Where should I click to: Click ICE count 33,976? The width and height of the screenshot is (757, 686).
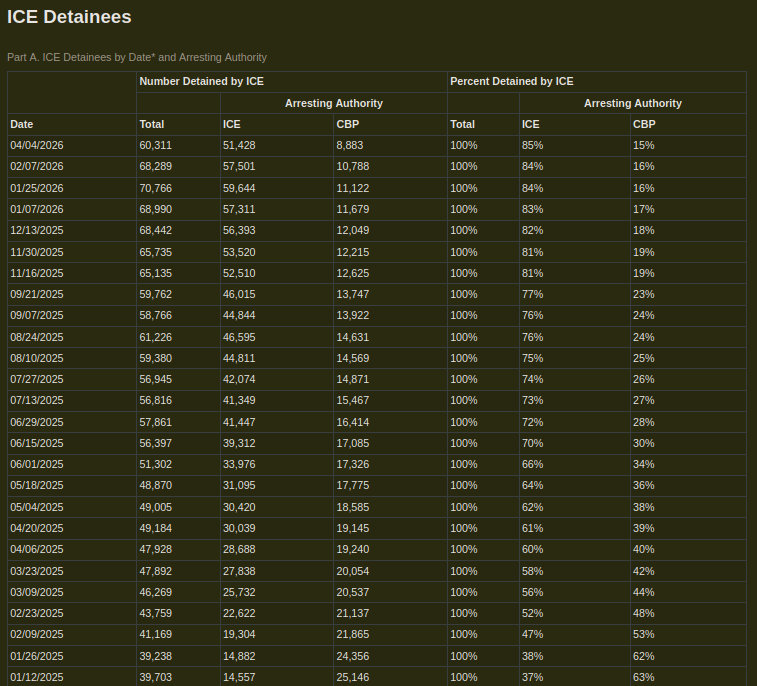pyautogui.click(x=239, y=464)
